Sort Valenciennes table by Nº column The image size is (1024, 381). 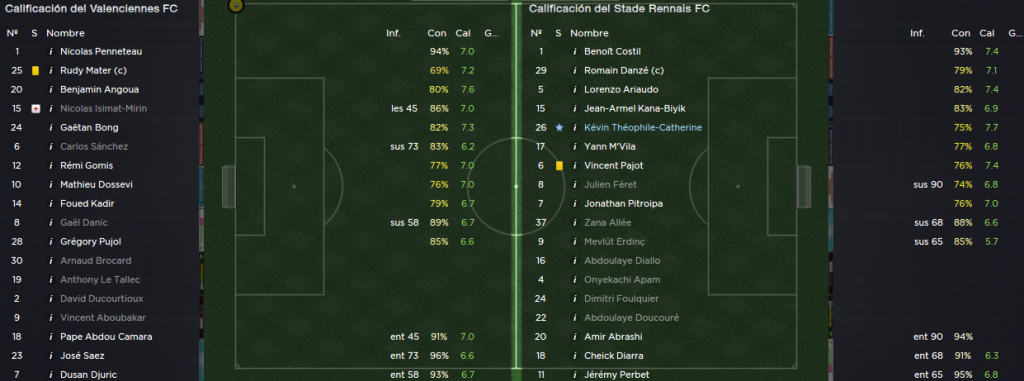coord(12,33)
